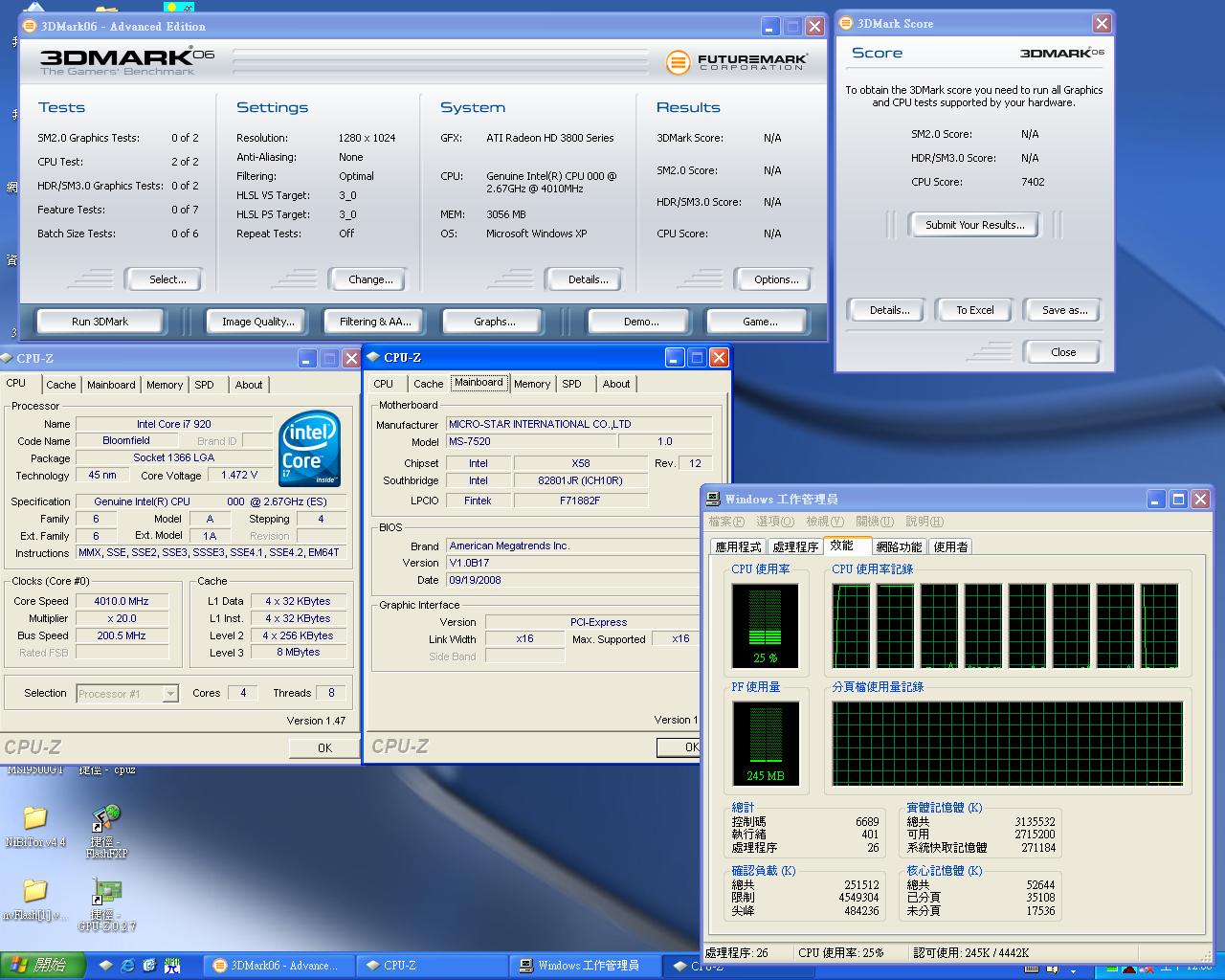The width and height of the screenshot is (1225, 980).
Task: Open the 檢視(V) menu in Task Manager
Action: point(825,522)
